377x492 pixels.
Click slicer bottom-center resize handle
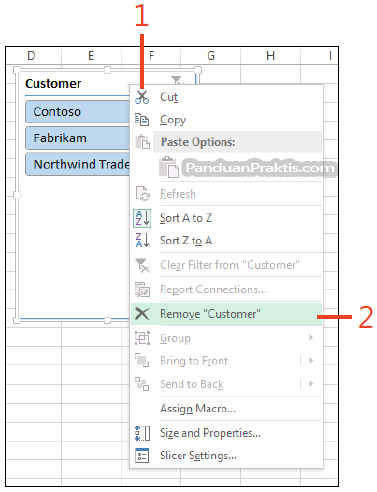pyautogui.click(x=107, y=320)
